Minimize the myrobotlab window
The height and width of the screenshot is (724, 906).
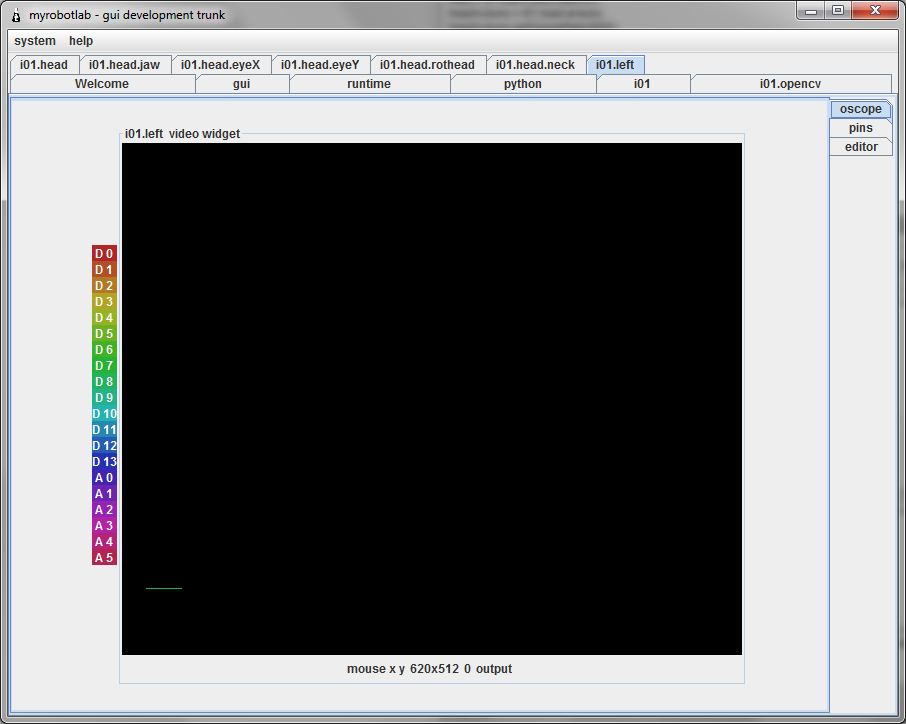point(811,10)
